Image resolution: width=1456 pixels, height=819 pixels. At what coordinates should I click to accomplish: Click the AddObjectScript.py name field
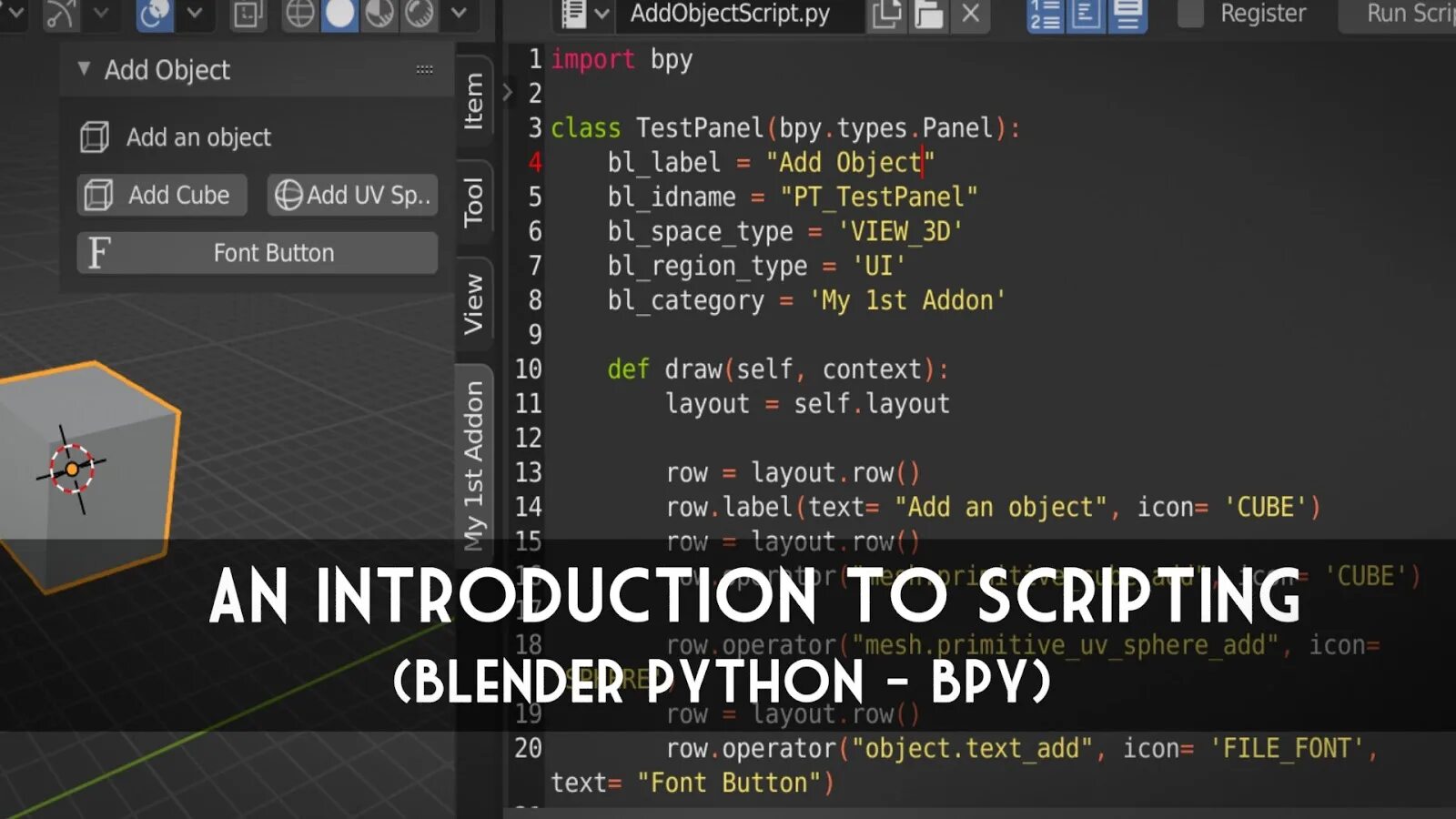739,14
